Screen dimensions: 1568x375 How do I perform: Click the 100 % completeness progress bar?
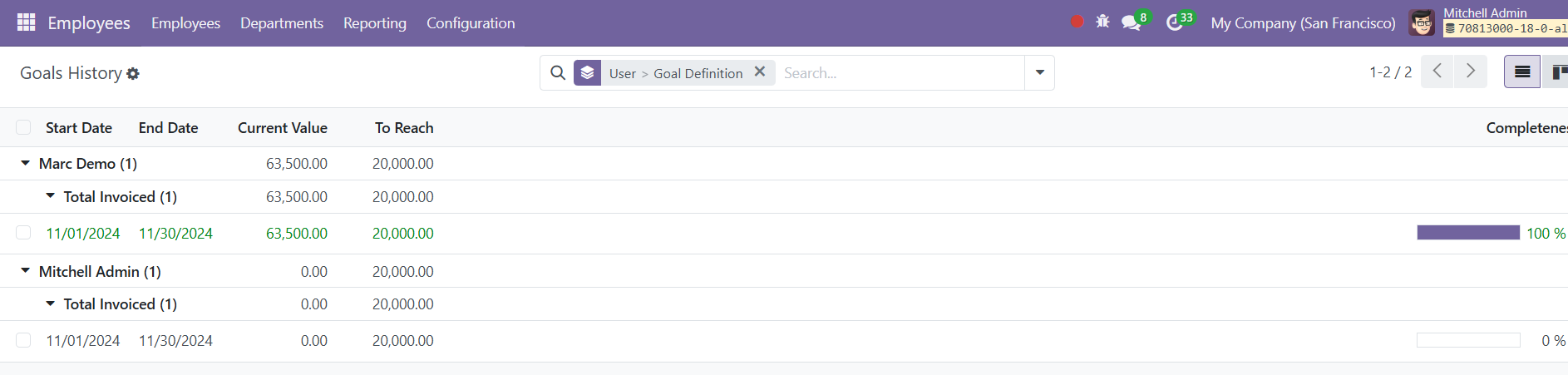[1468, 233]
